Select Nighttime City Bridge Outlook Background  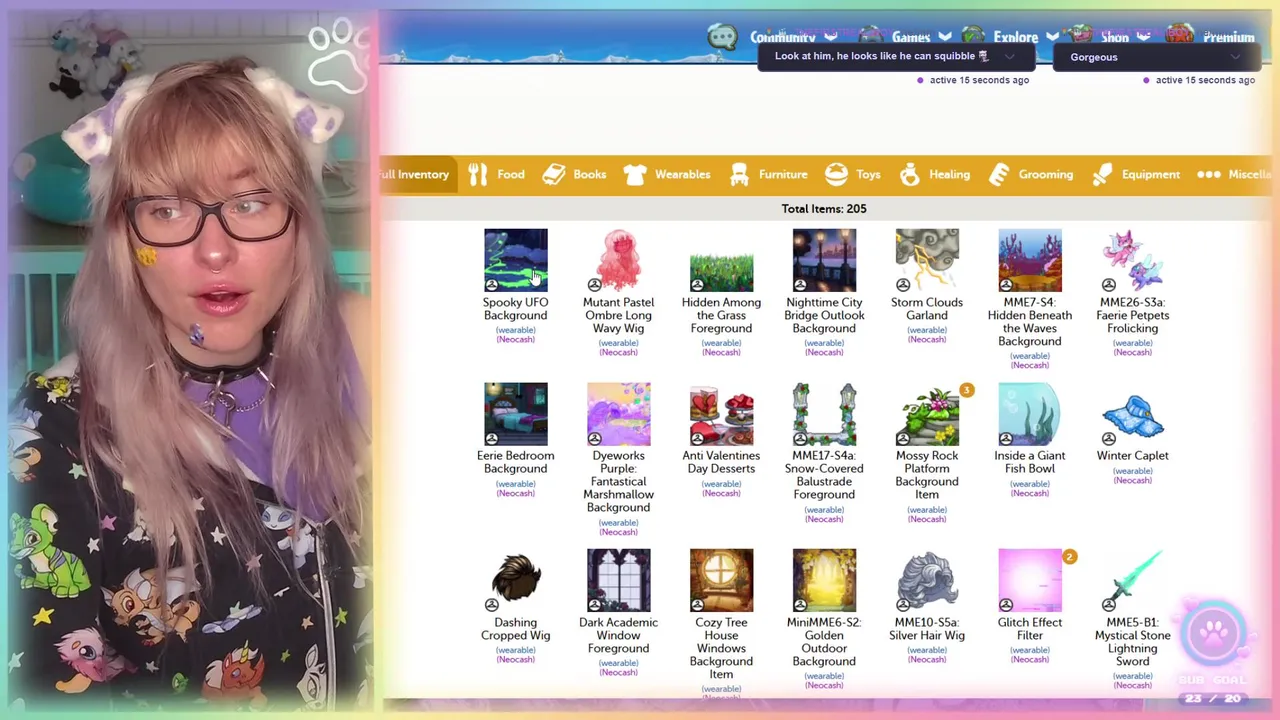click(x=824, y=260)
